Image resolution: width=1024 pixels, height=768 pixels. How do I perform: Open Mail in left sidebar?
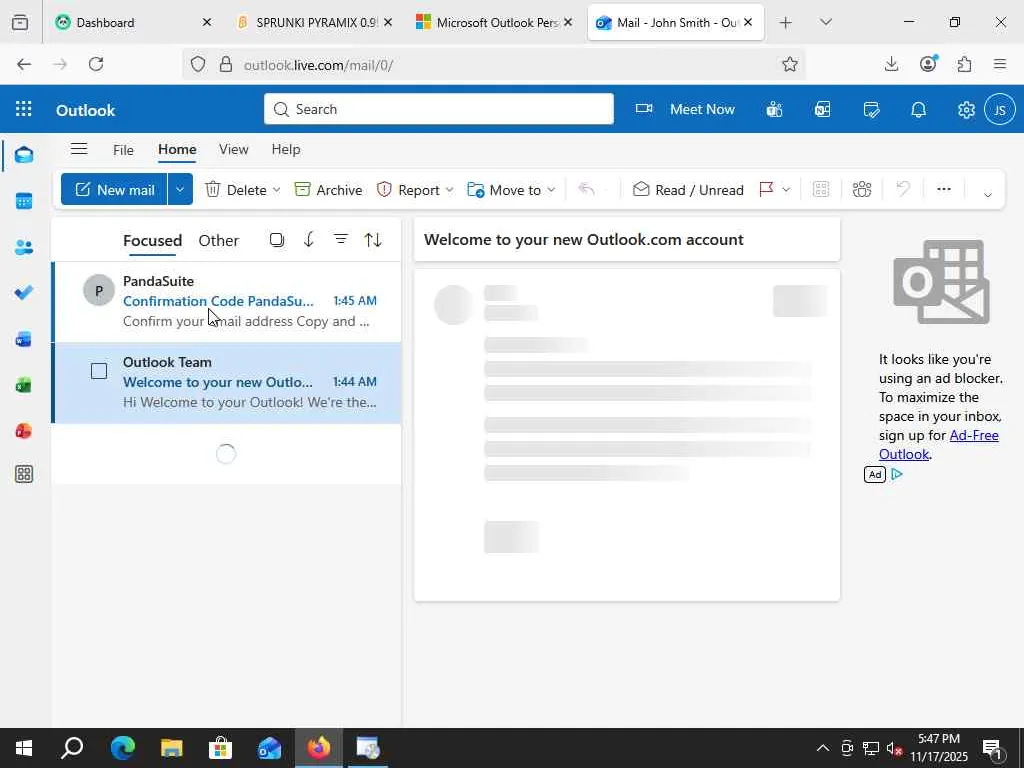24,155
